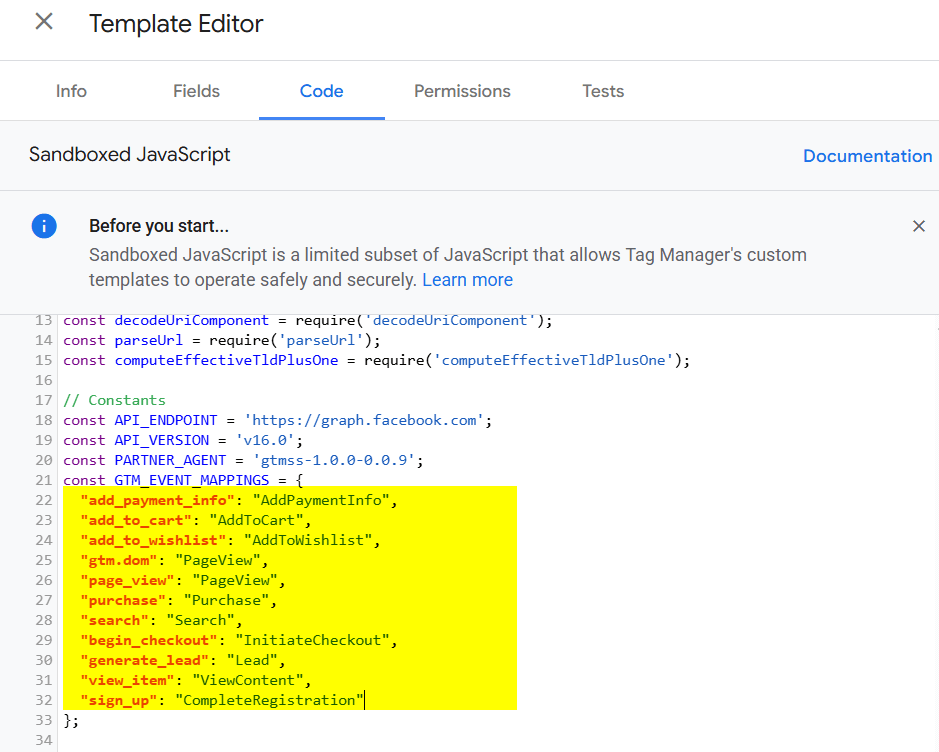This screenshot has width=939, height=752.
Task: Click the 'Sandboxed JavaScript' heading
Action: (129, 154)
